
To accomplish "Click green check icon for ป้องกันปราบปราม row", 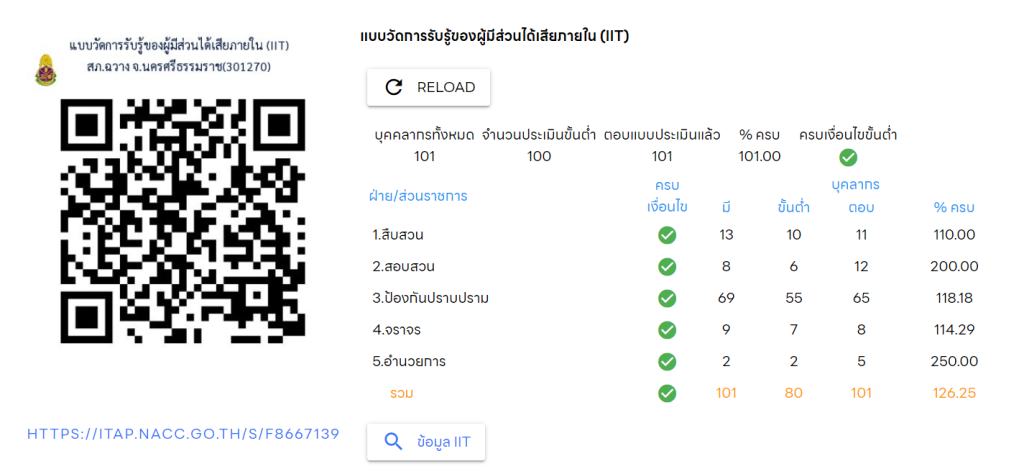I will point(667,298).
